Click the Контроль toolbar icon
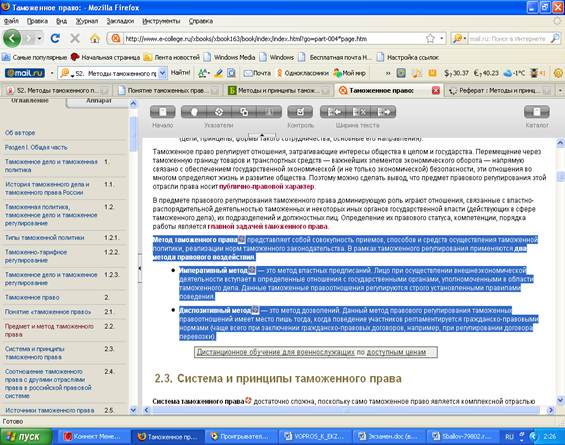Viewport: 565px width, 445px height. click(300, 112)
